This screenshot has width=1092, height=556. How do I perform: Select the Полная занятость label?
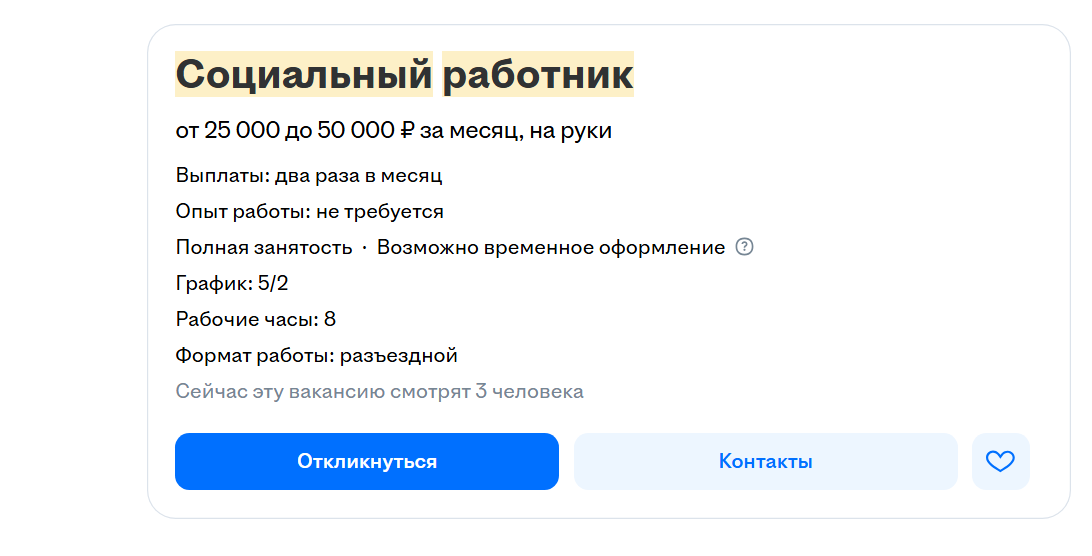point(264,247)
